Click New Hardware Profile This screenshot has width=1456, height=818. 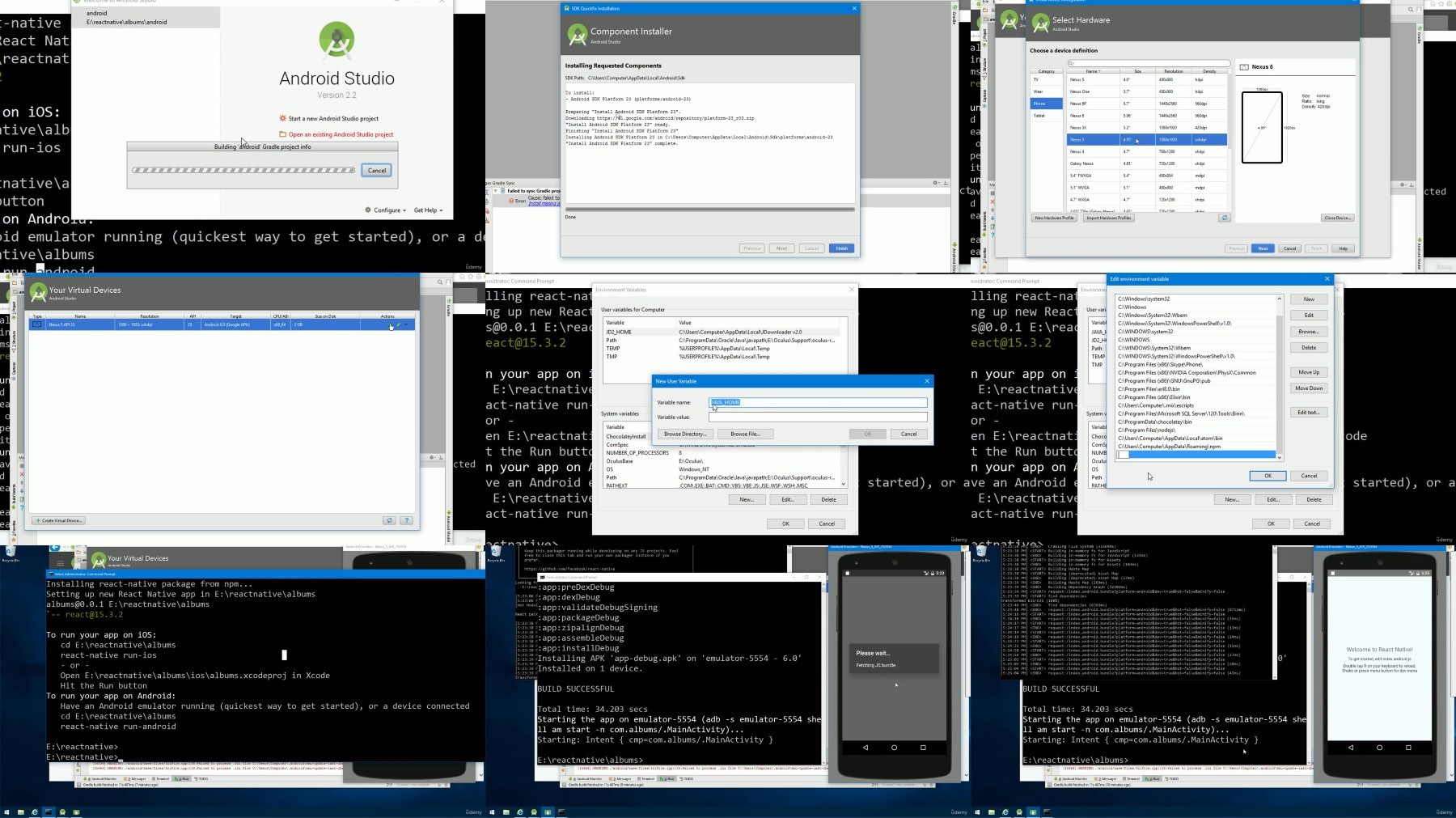click(1054, 218)
